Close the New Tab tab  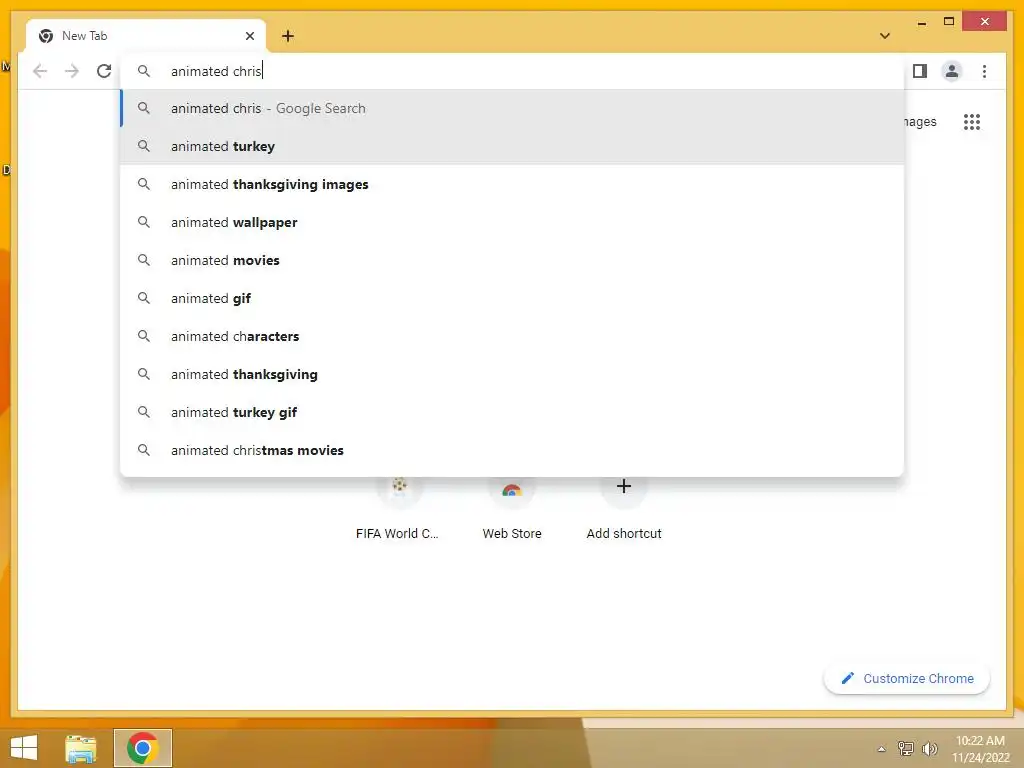249,36
